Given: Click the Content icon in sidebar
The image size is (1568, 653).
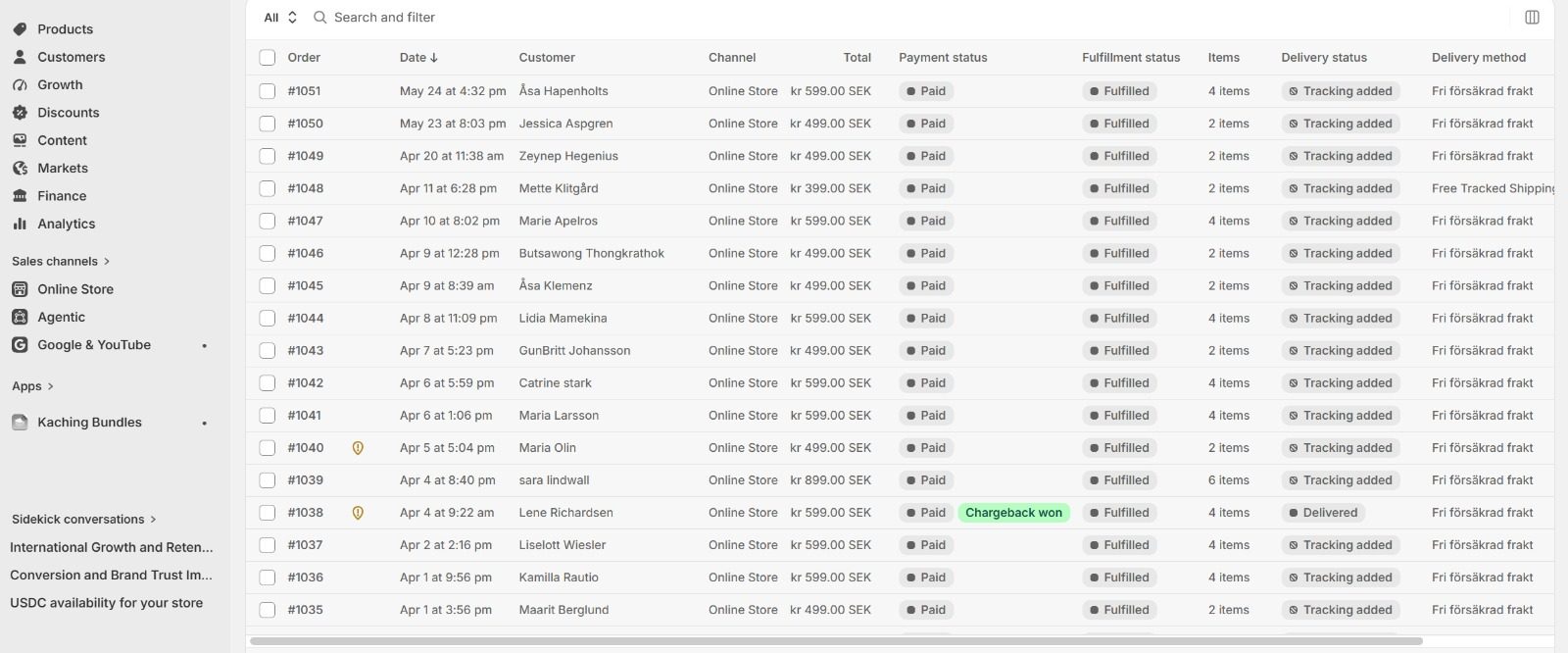Looking at the screenshot, I should pyautogui.click(x=20, y=140).
